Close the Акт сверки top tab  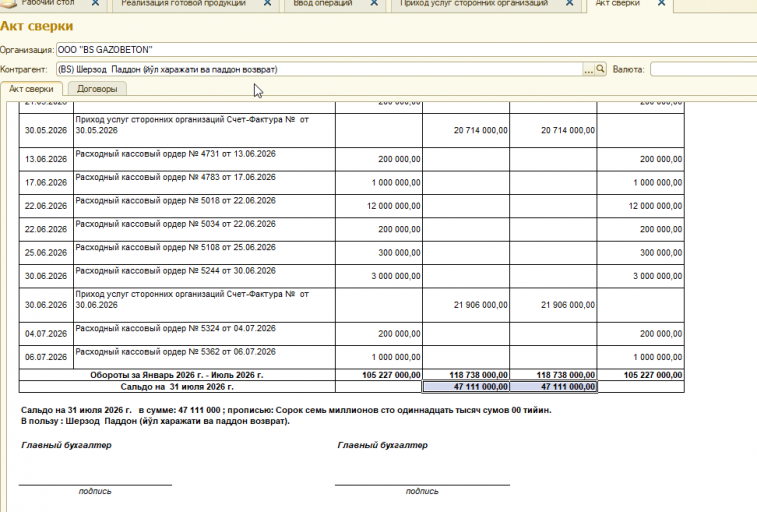tap(661, 3)
